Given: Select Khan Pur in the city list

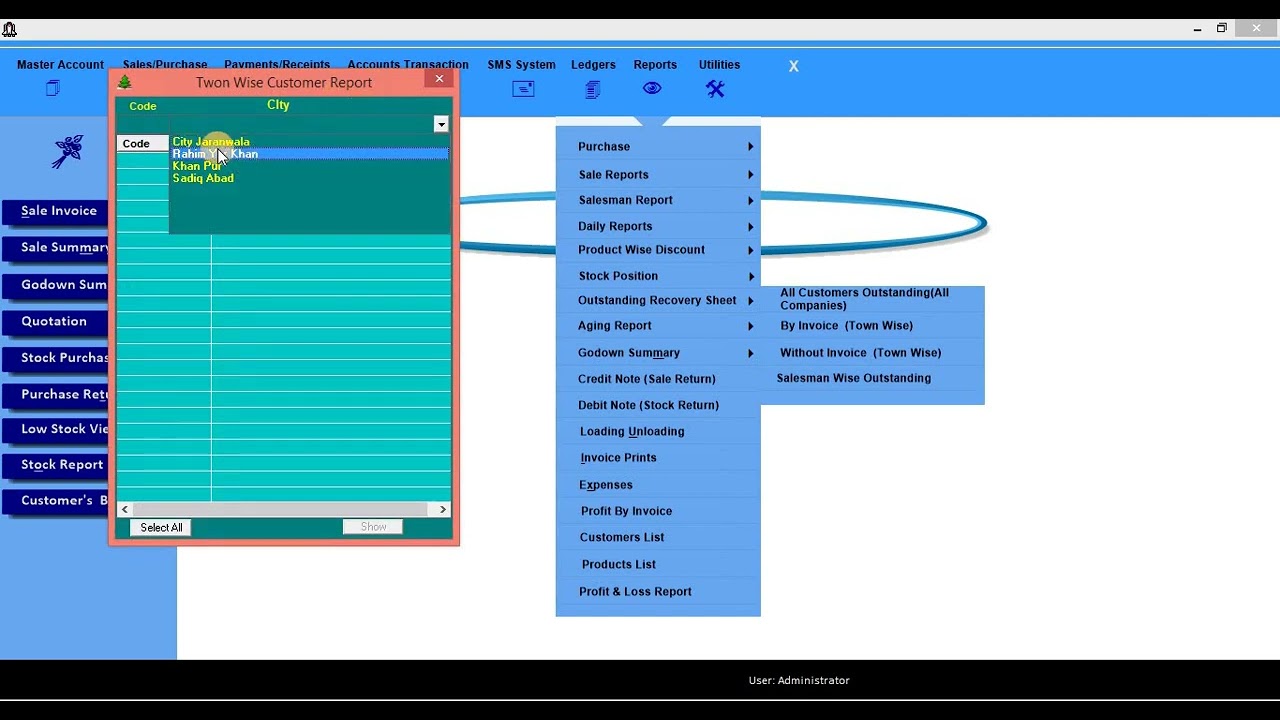Looking at the screenshot, I should (x=197, y=166).
